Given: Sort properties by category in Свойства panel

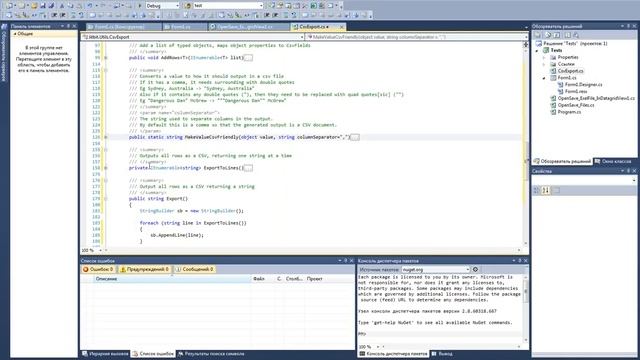Looking at the screenshot, I should 537,190.
